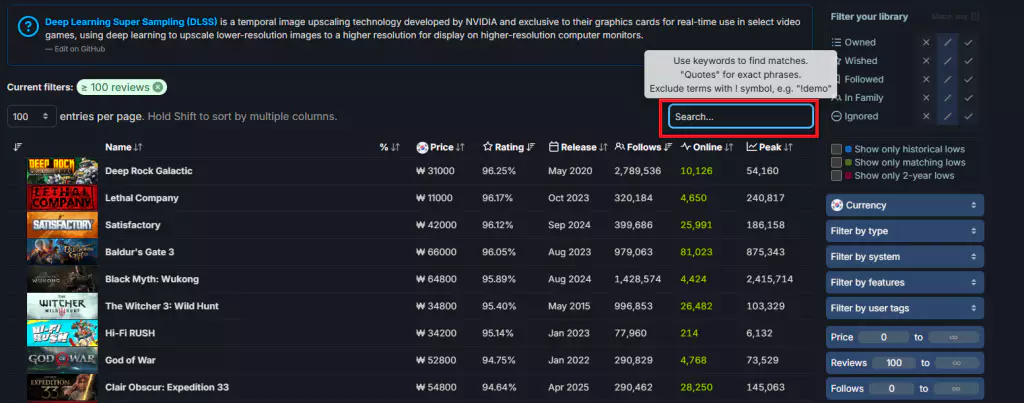This screenshot has width=1024, height=403.
Task: Click the pulse icon in Online header
Action: pos(686,148)
